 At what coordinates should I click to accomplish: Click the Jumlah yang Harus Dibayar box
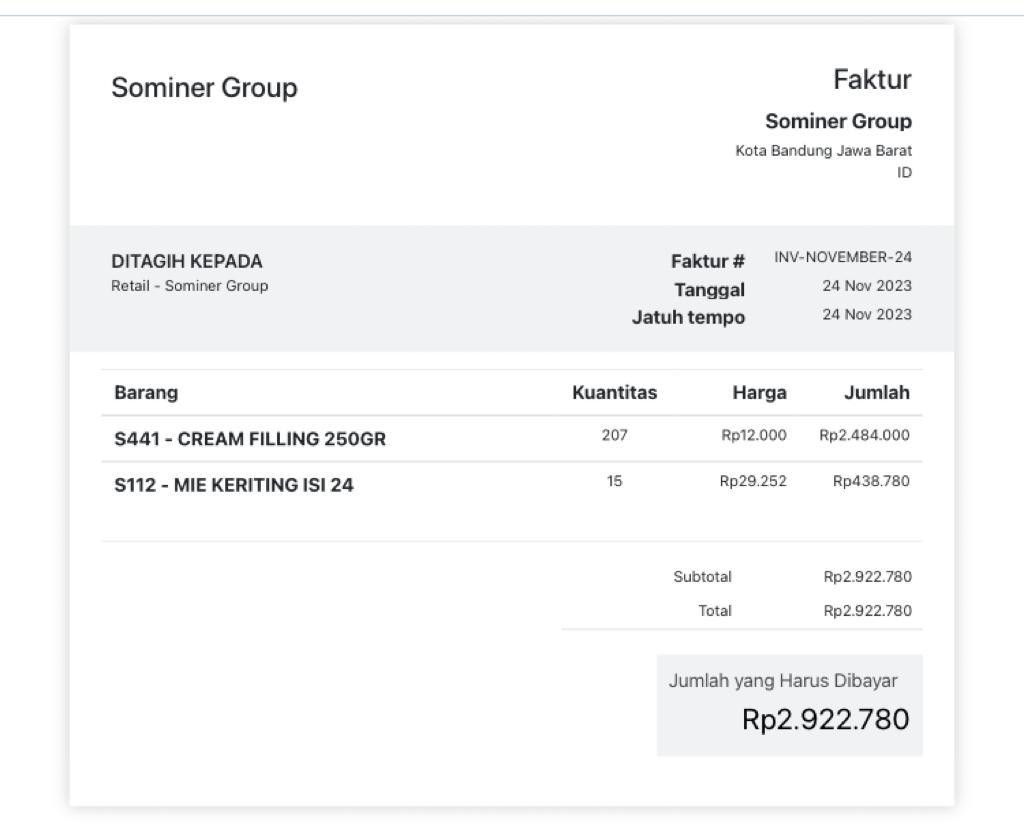(790, 705)
